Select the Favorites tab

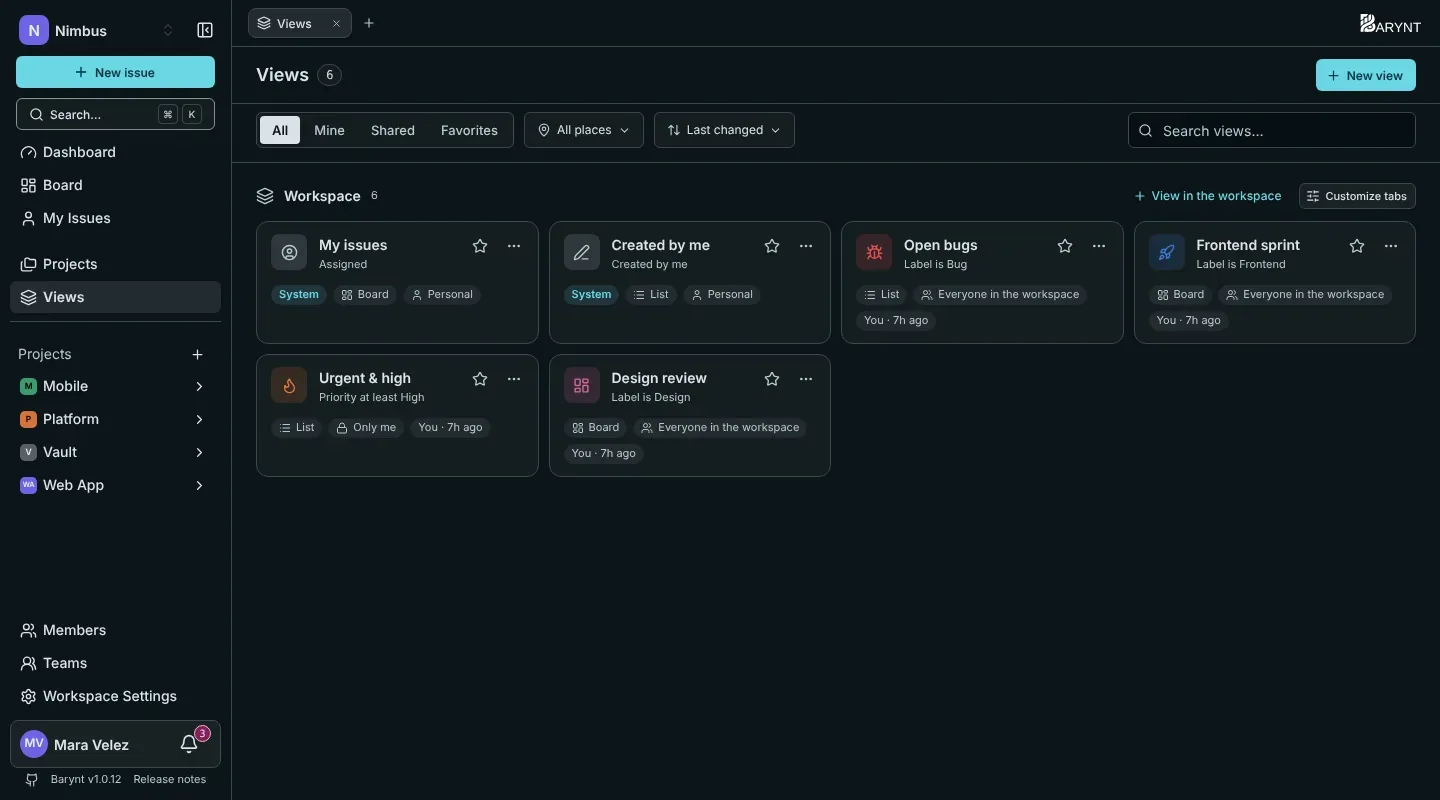(469, 130)
